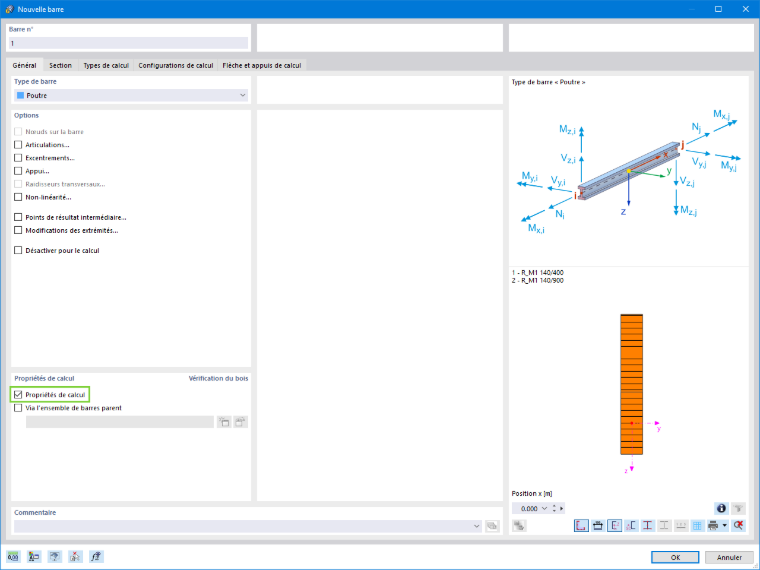Click the display/monitor settings icon at bottom left
760x570 pixels.
54,556
